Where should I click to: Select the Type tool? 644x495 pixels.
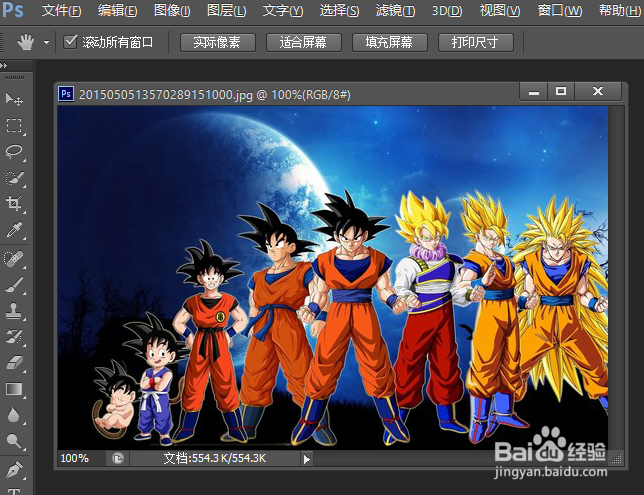14,491
